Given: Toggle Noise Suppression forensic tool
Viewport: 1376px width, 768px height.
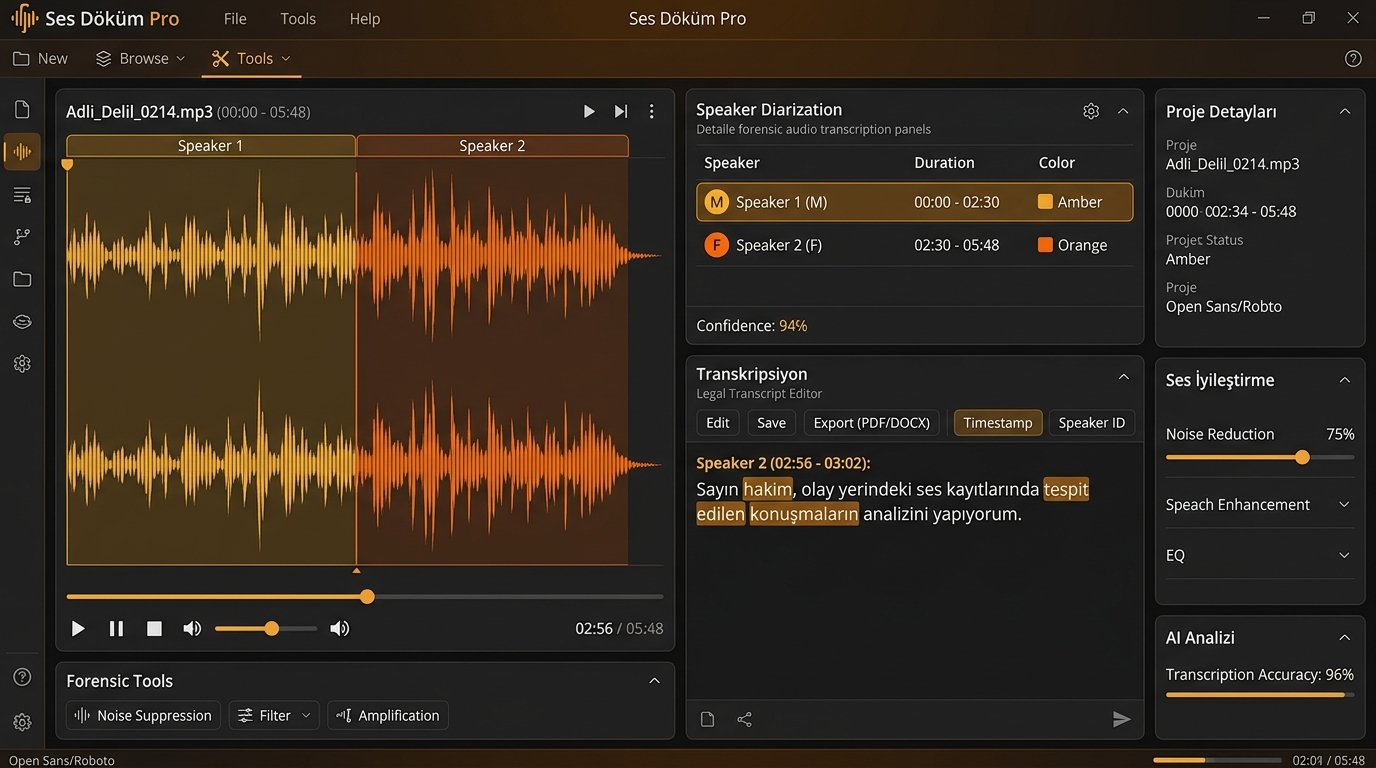Looking at the screenshot, I should point(143,716).
